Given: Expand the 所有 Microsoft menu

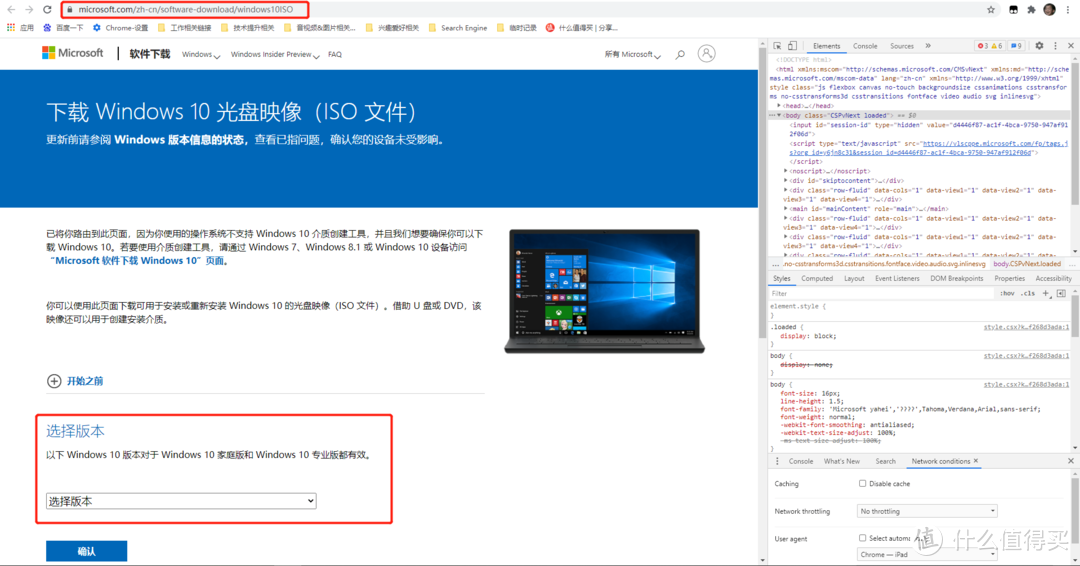Looking at the screenshot, I should coord(632,54).
